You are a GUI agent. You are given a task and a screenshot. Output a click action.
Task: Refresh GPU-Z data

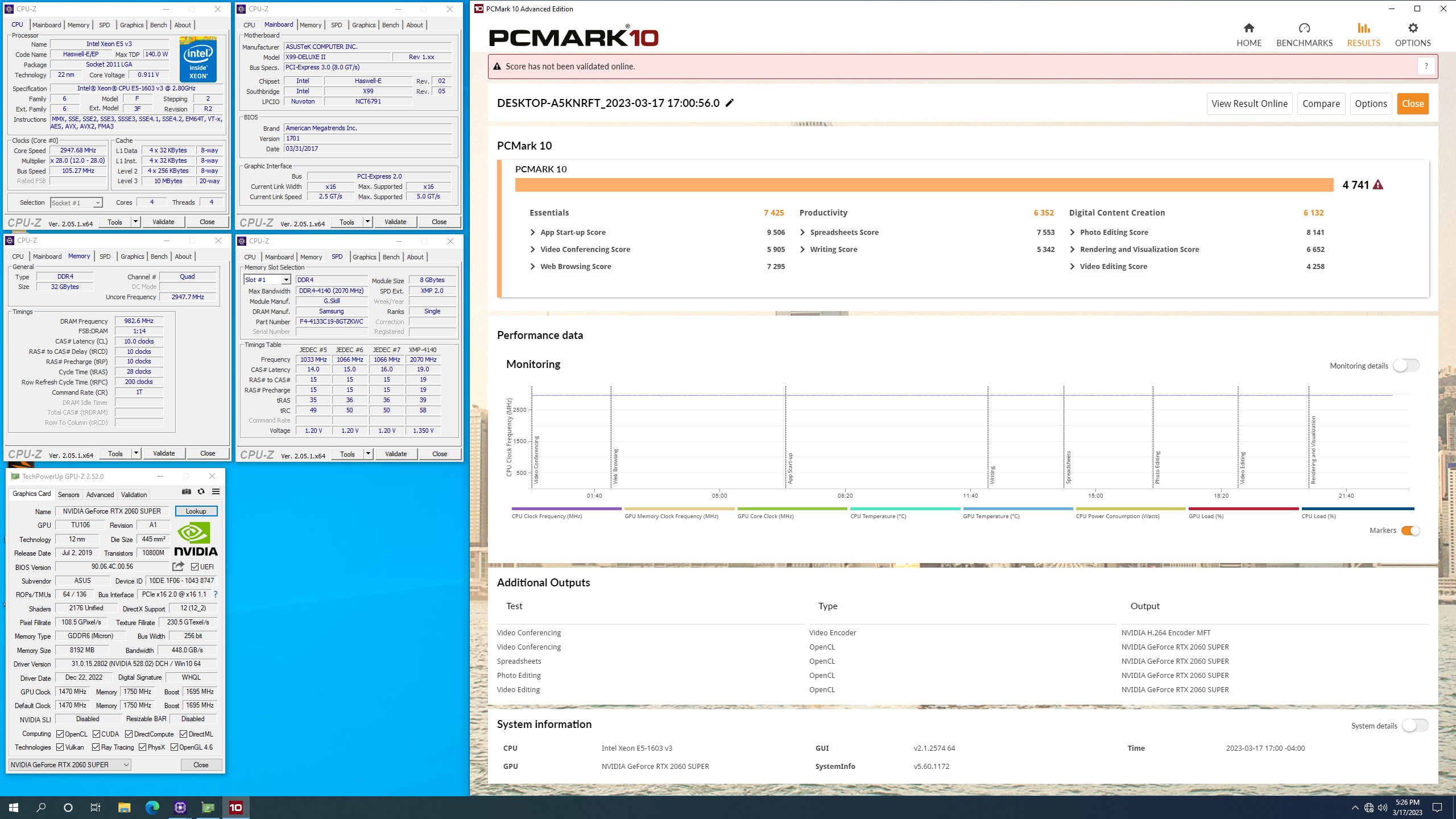(201, 491)
